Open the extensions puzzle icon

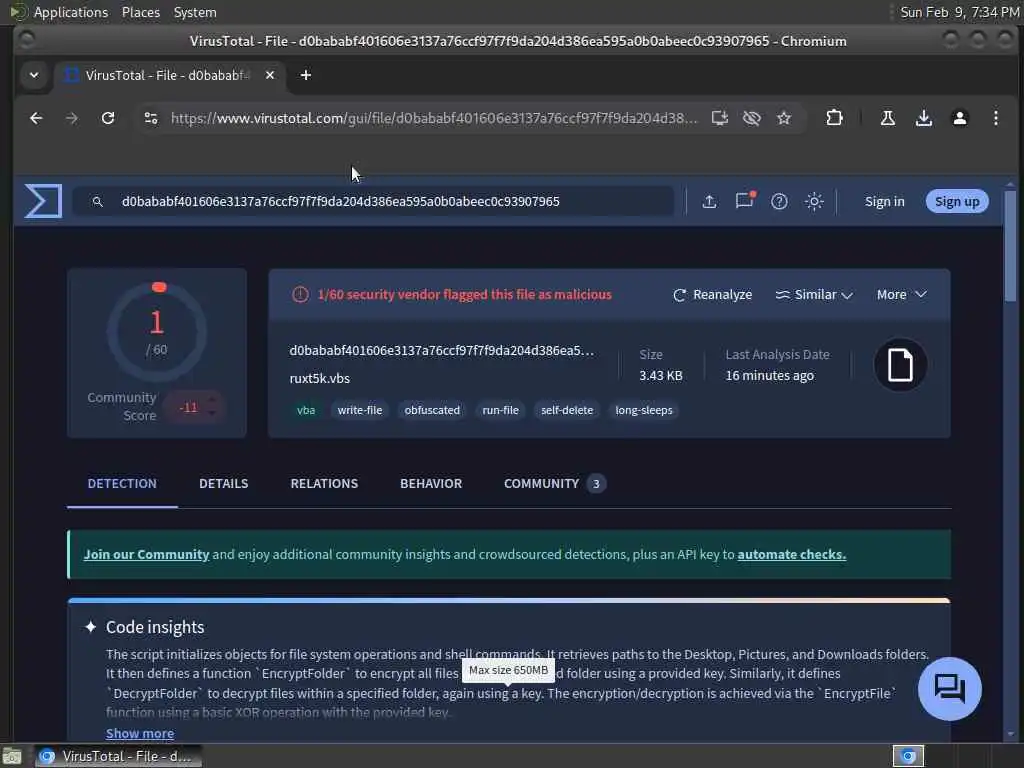(834, 118)
